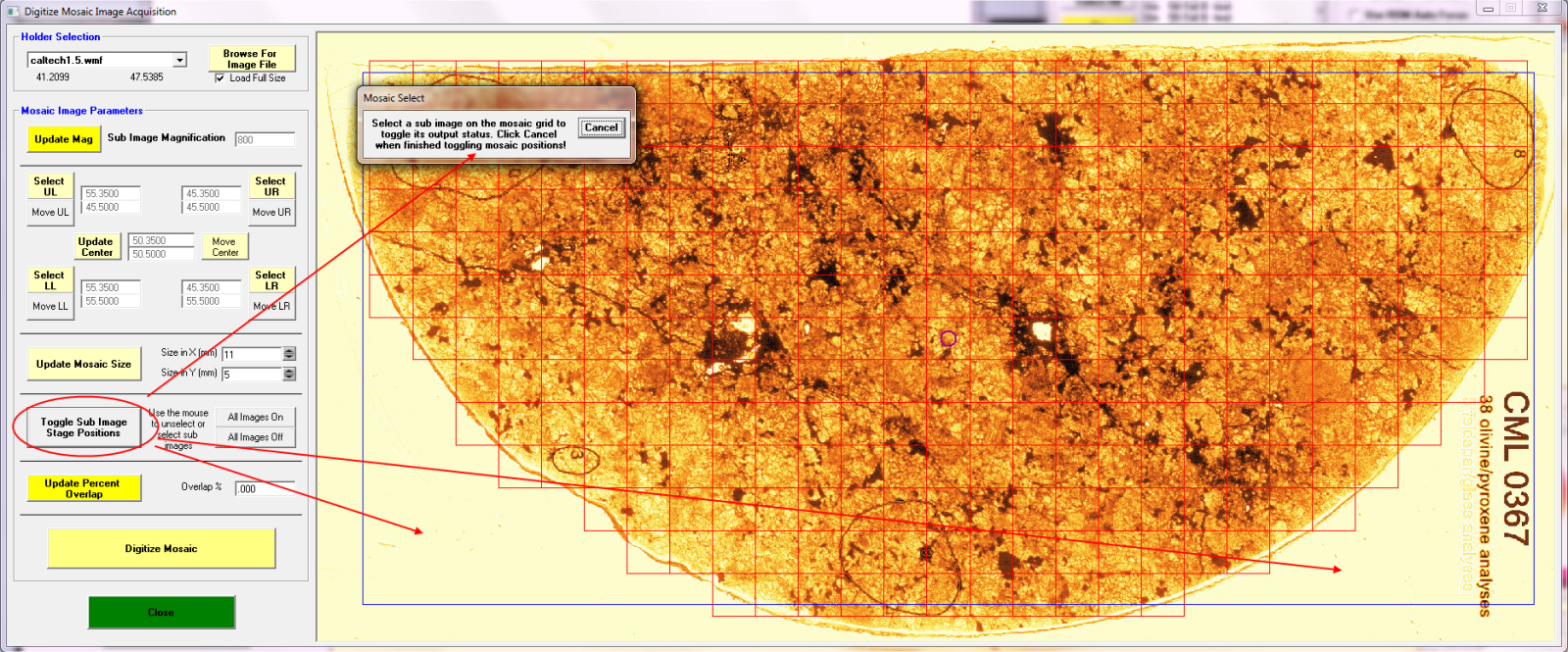Viewport: 1568px width, 652px height.
Task: Click the purple circle marker on mosaic
Action: 948,338
